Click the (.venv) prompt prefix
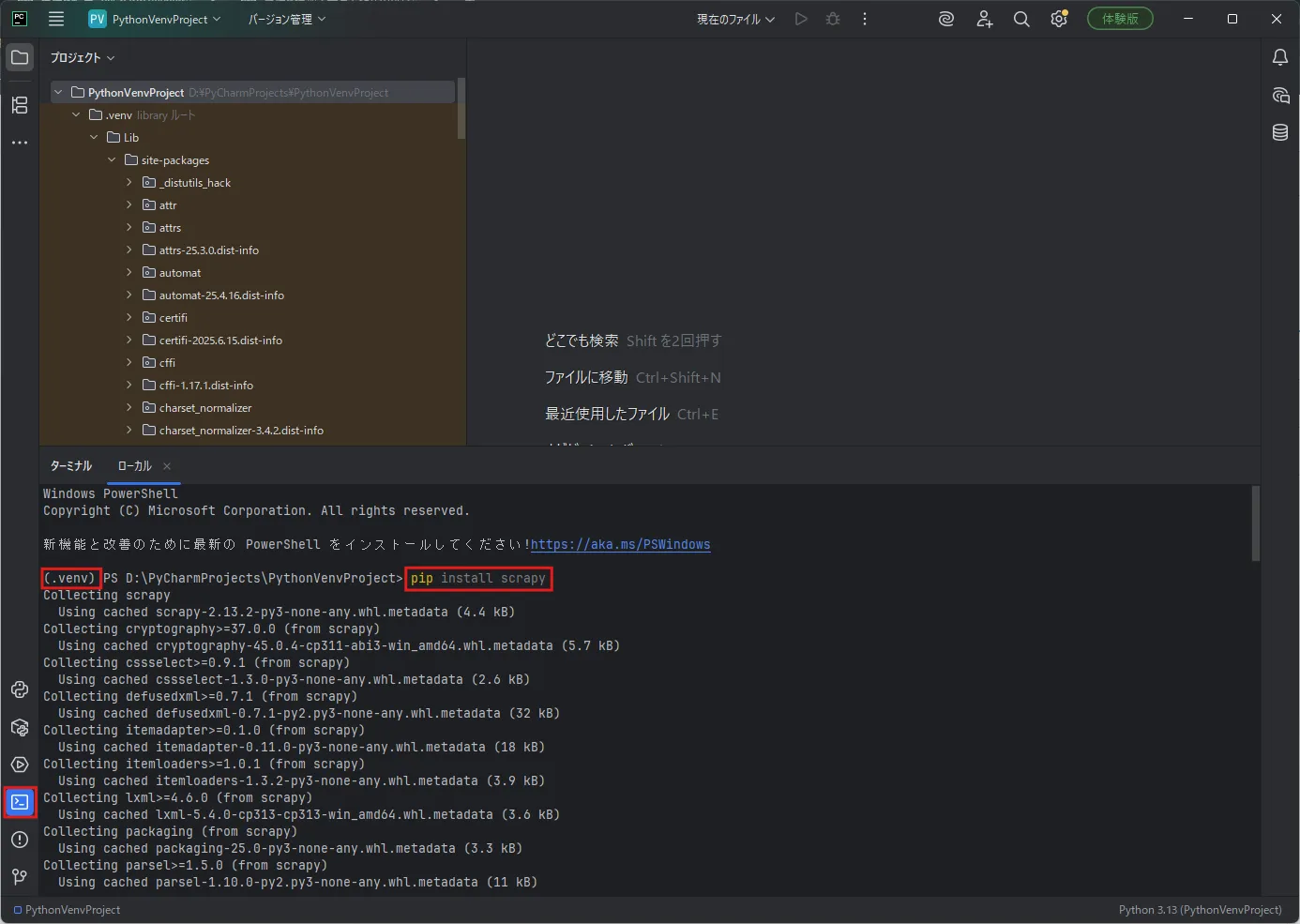1300x924 pixels. 70,579
